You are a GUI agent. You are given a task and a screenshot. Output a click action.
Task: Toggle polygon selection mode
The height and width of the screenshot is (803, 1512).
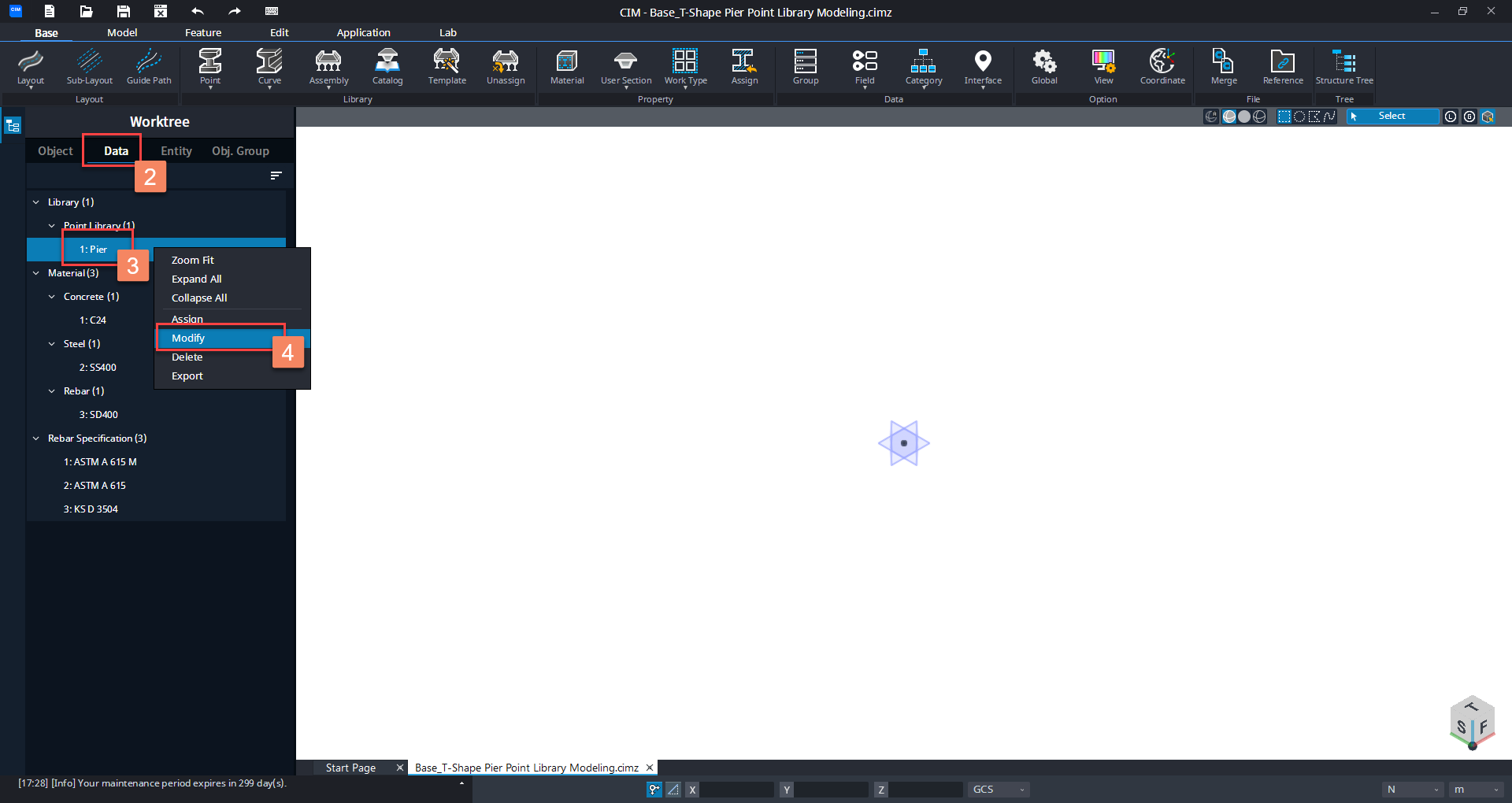(1314, 117)
